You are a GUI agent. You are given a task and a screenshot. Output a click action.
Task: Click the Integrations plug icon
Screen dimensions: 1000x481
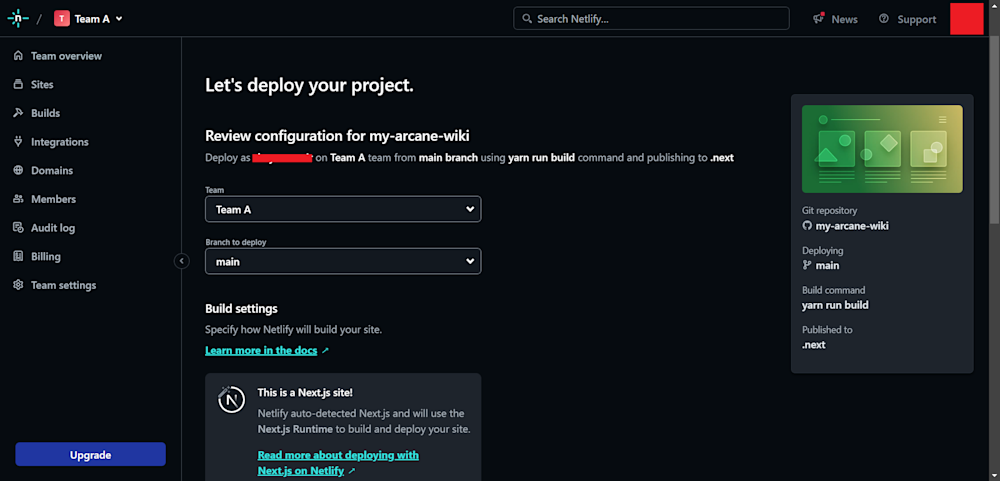[x=18, y=142]
